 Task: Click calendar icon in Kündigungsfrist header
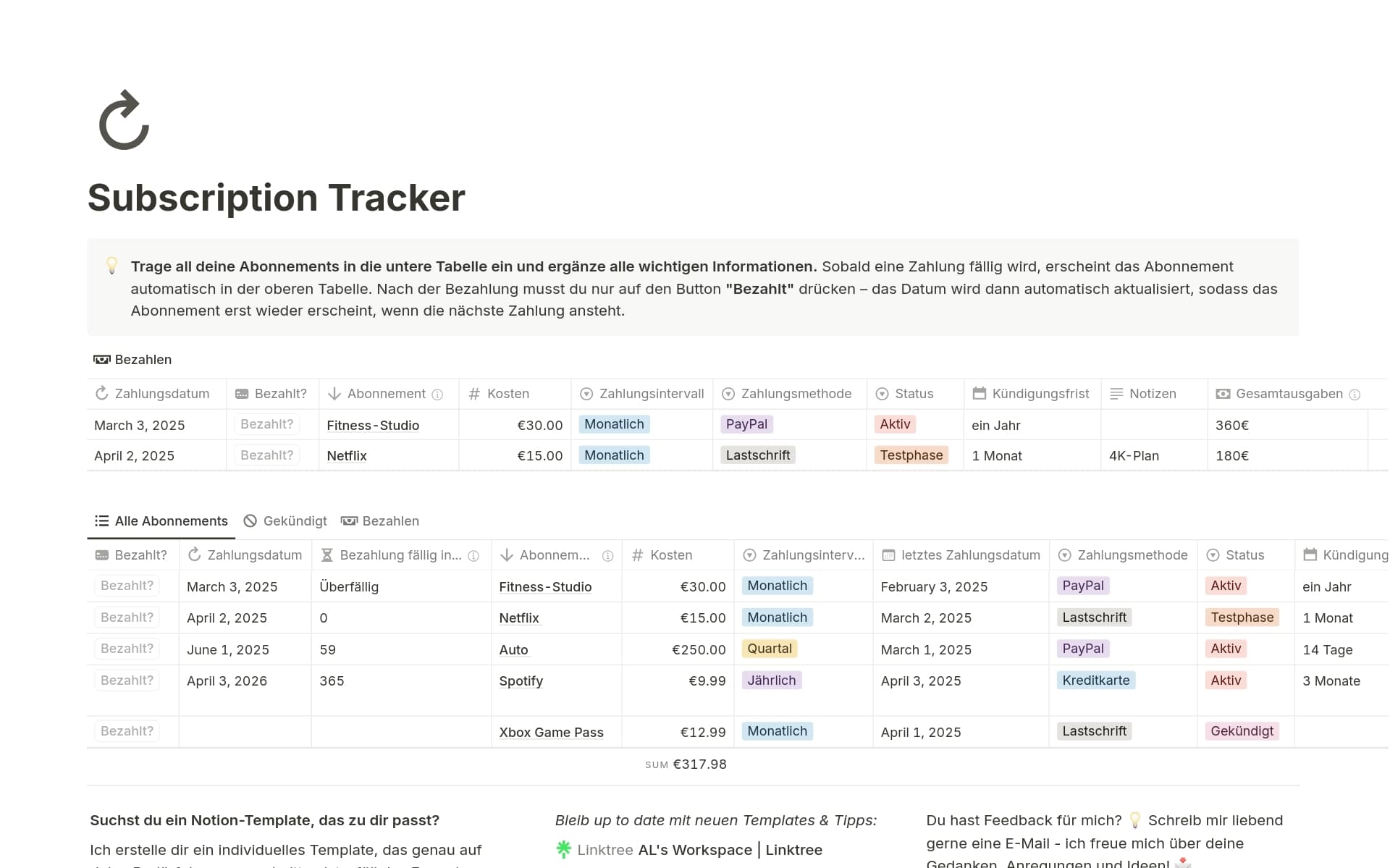coord(979,394)
